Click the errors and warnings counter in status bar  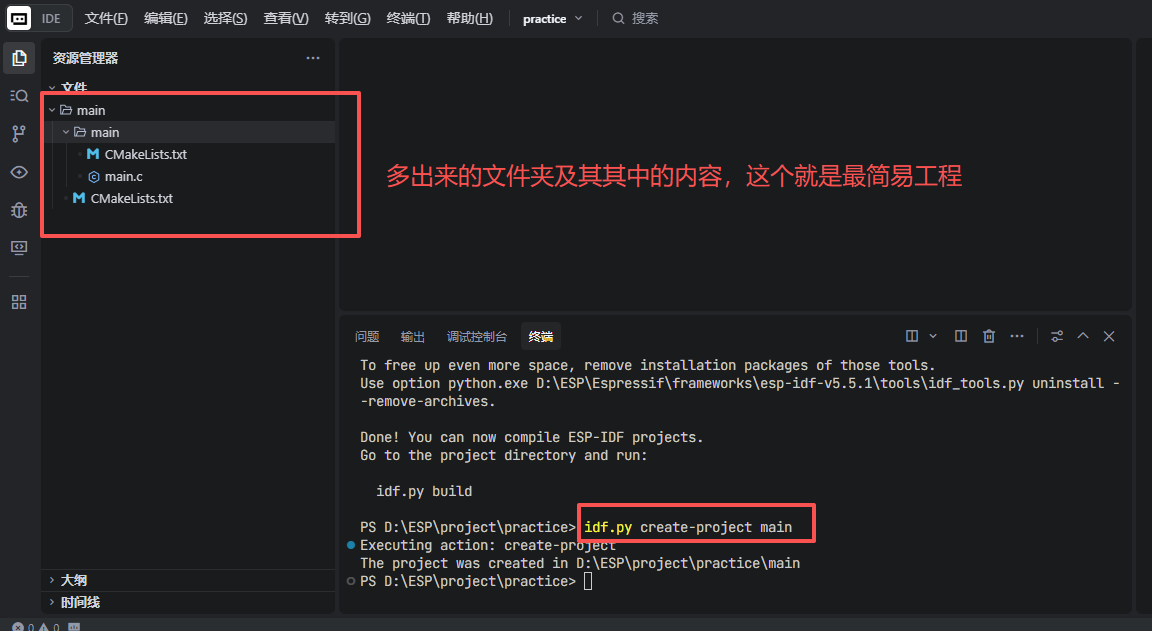coord(35,627)
